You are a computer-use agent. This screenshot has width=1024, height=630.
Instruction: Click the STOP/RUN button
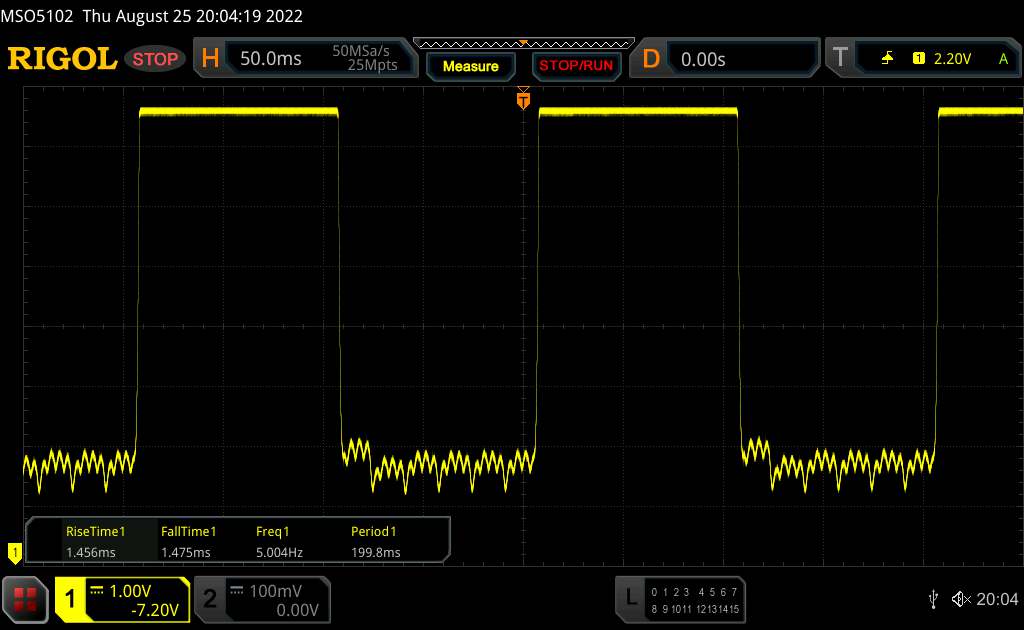click(x=576, y=67)
